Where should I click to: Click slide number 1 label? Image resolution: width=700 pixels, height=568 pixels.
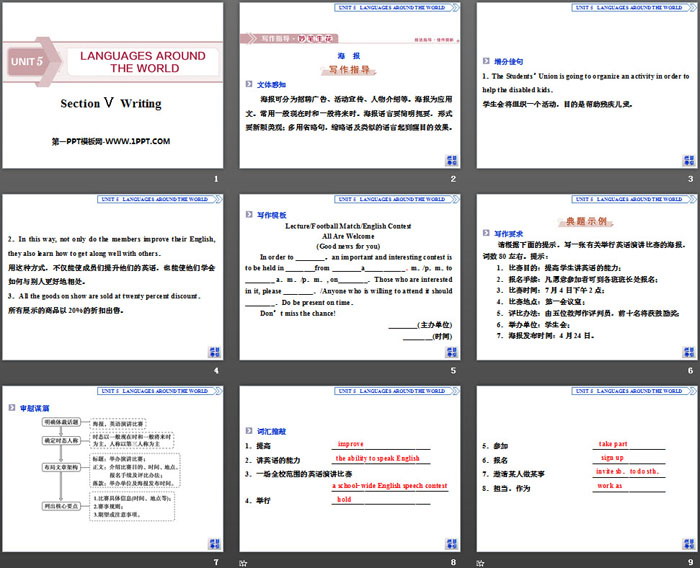pyautogui.click(x=216, y=179)
